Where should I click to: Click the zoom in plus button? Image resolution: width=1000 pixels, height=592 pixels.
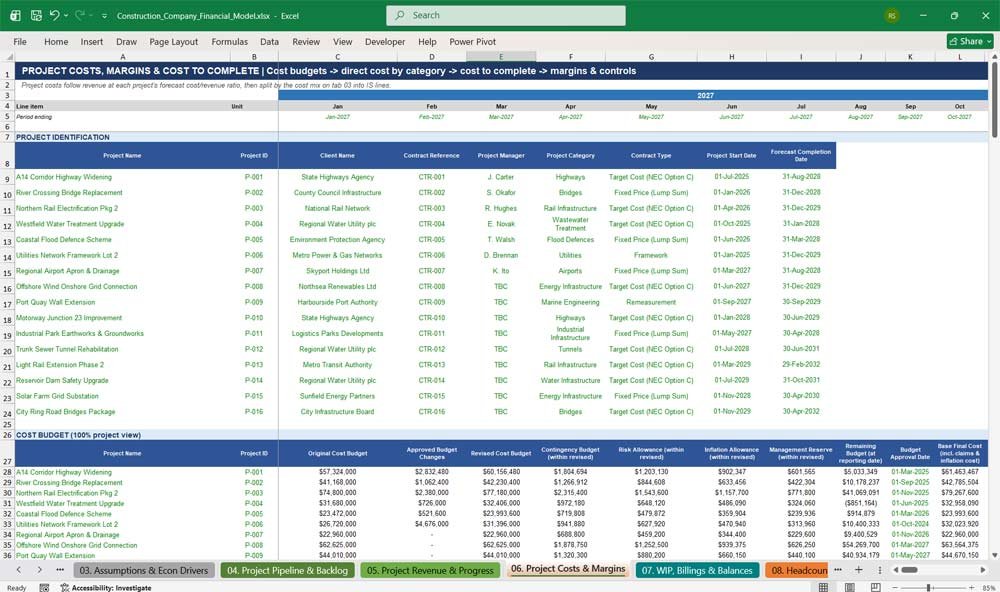[x=971, y=588]
